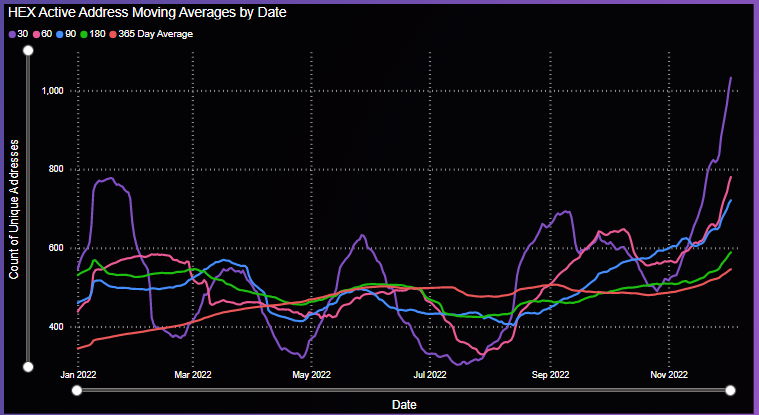The width and height of the screenshot is (759, 415).
Task: Click the top handle of the vertical range slider
Action: pyautogui.click(x=29, y=50)
